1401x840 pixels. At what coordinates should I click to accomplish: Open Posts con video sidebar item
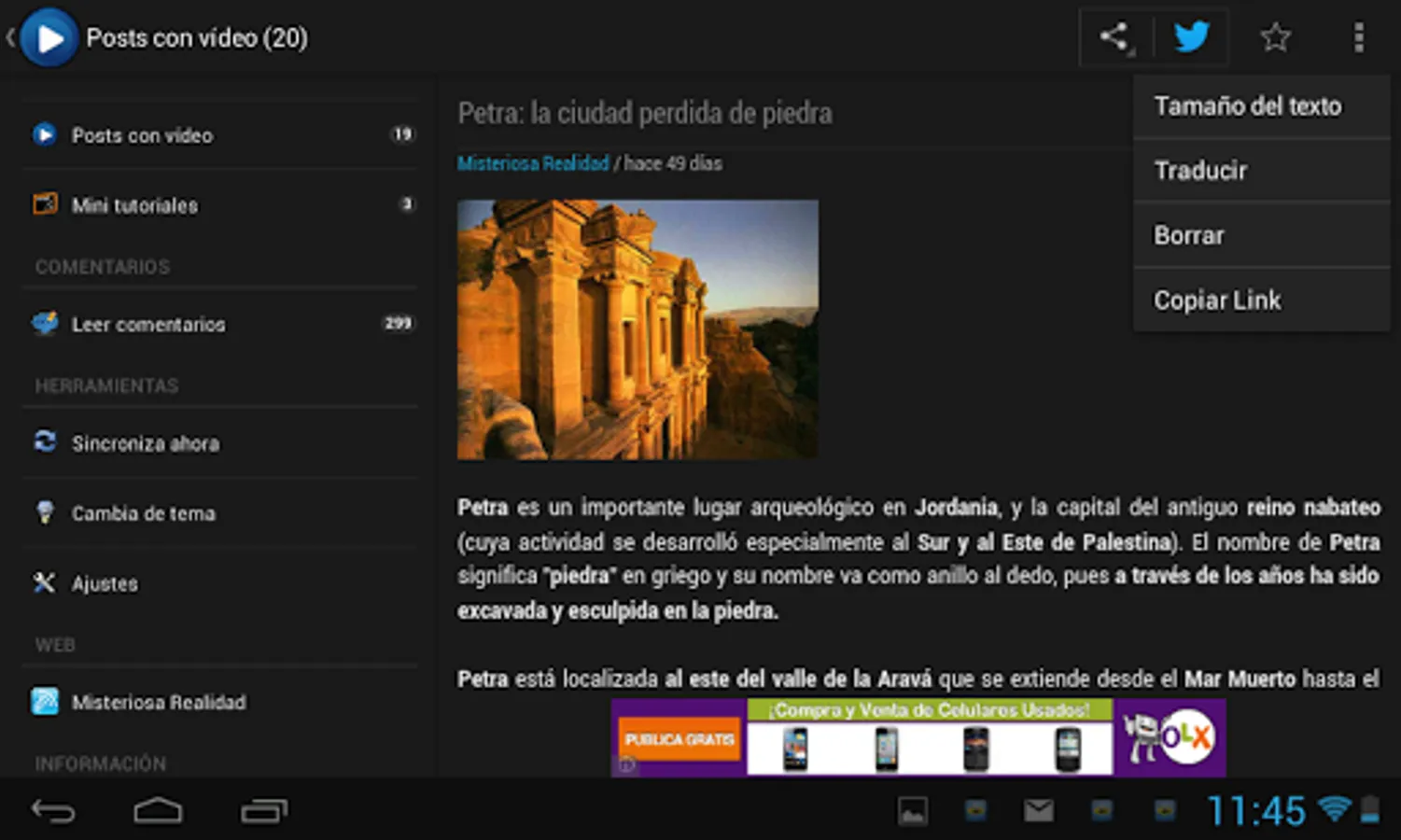(220, 134)
